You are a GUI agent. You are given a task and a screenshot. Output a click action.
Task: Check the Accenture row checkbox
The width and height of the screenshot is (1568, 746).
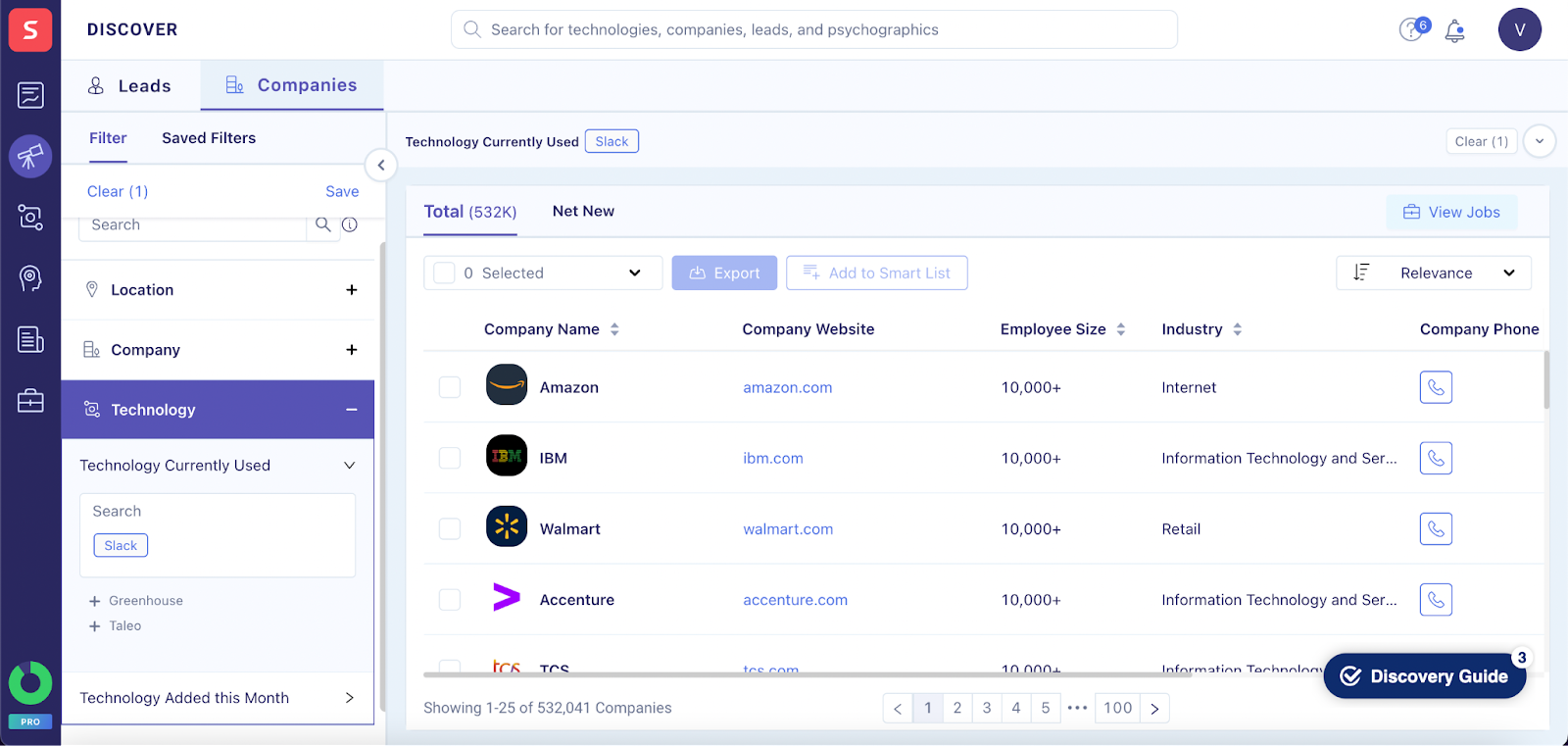click(450, 599)
